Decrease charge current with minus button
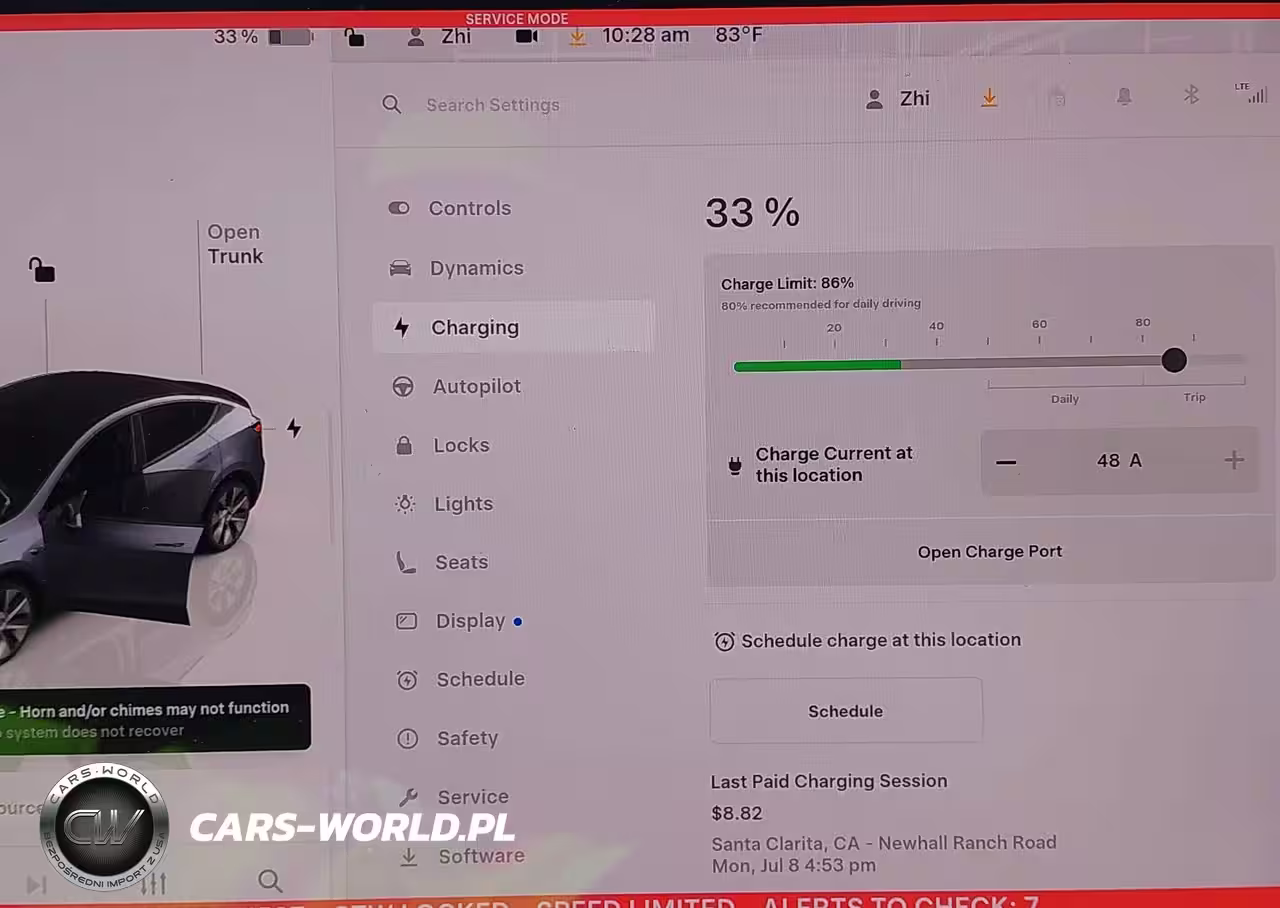 [x=1006, y=461]
